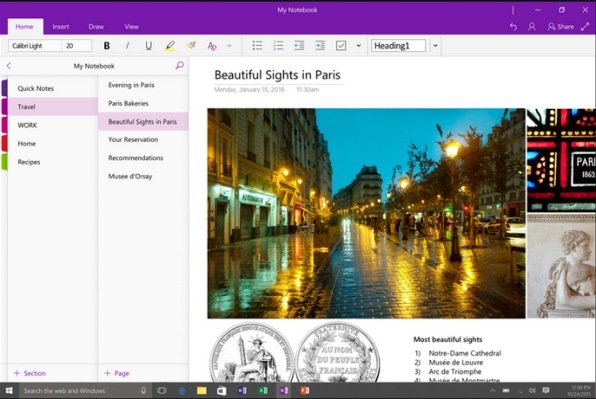Insert a bulleted list

click(257, 46)
